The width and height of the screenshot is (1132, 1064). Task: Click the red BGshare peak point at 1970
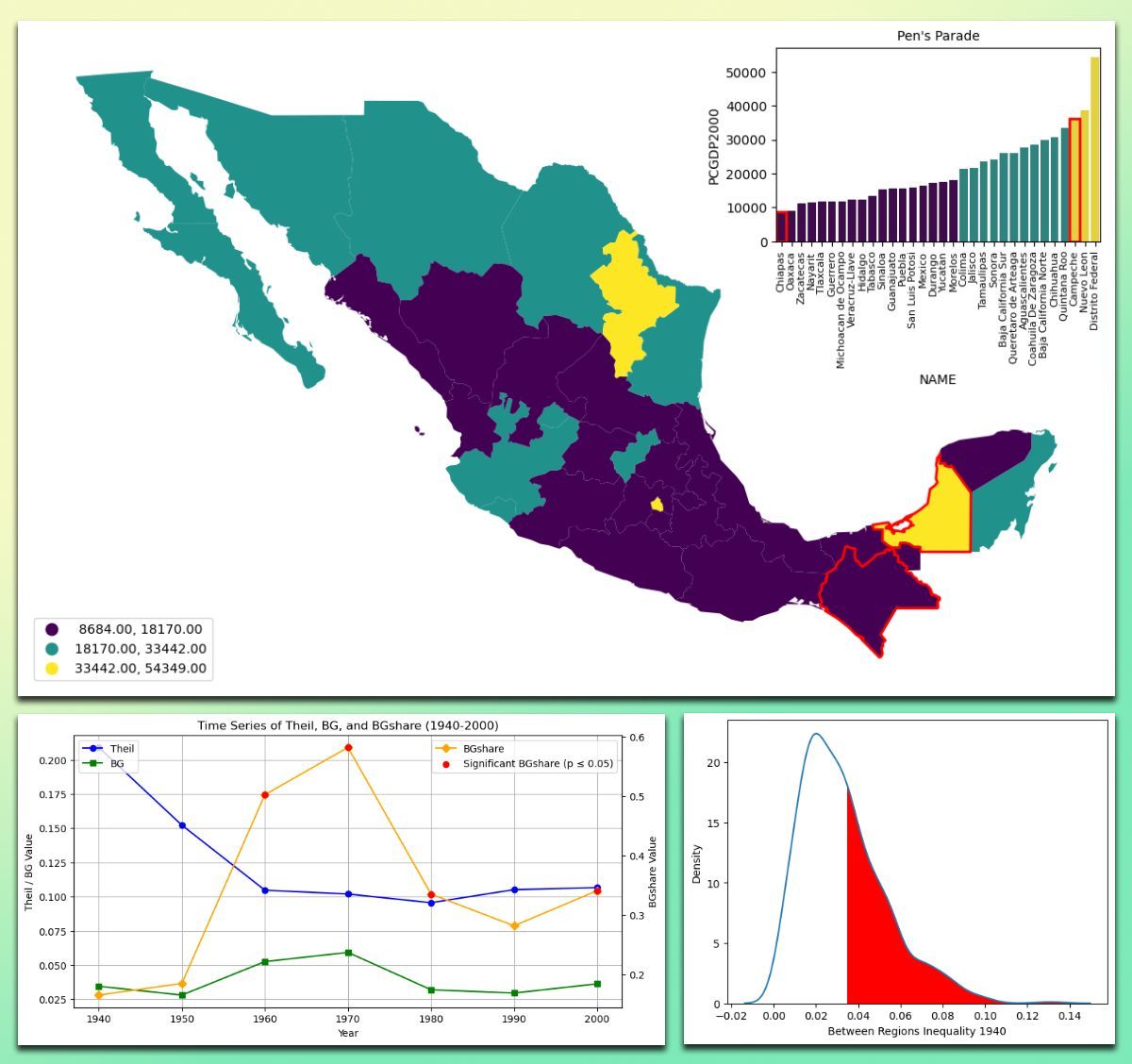click(348, 748)
